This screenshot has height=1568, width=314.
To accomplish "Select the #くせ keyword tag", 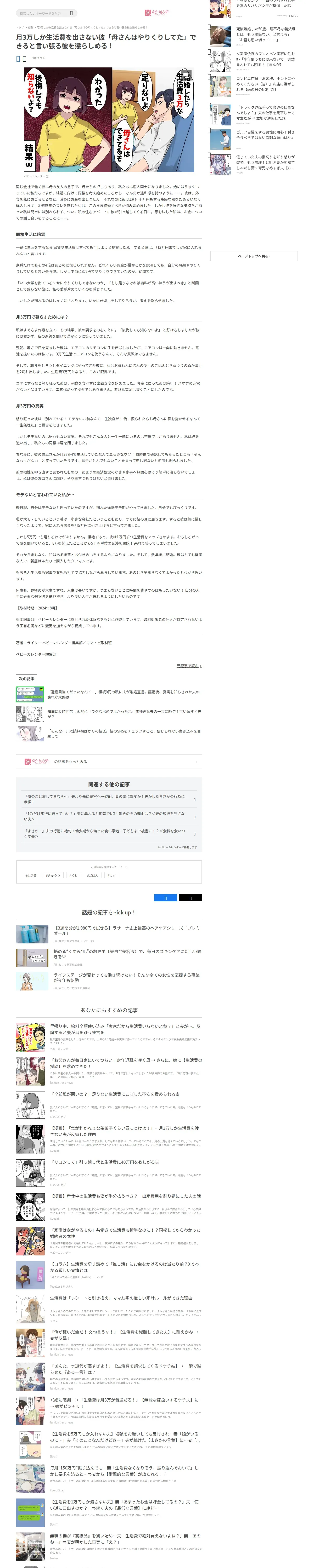I will pos(74,875).
